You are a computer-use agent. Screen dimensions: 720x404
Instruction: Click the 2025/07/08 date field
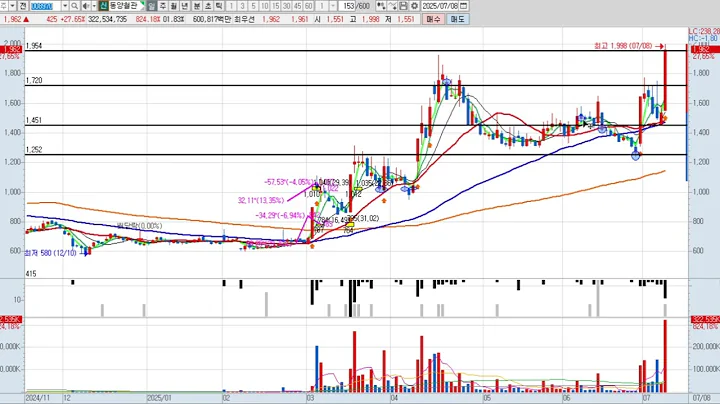pos(440,6)
